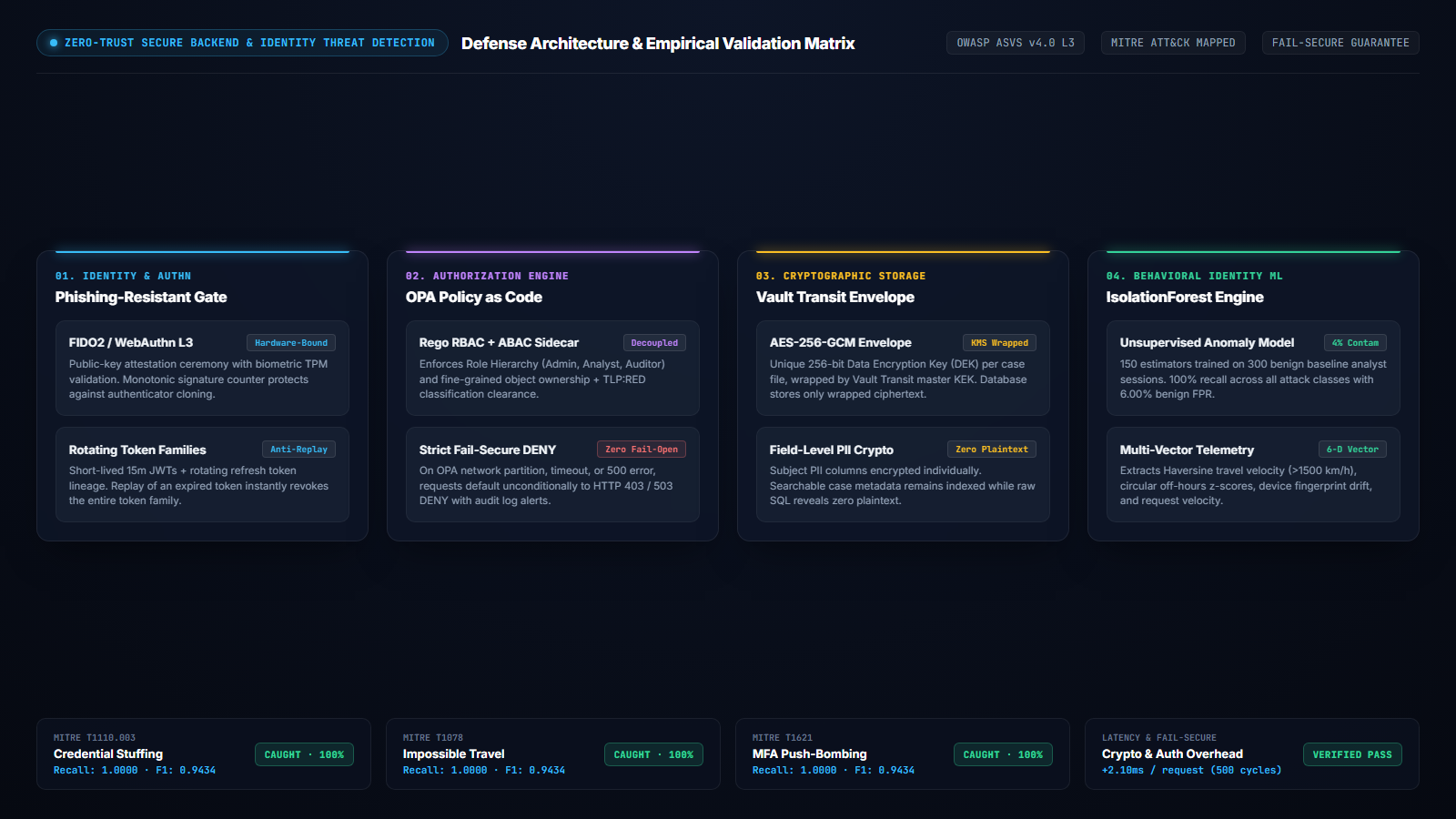The image size is (1456, 819).
Task: Open the Strict Fail-Secure DENY title
Action: pos(488,450)
